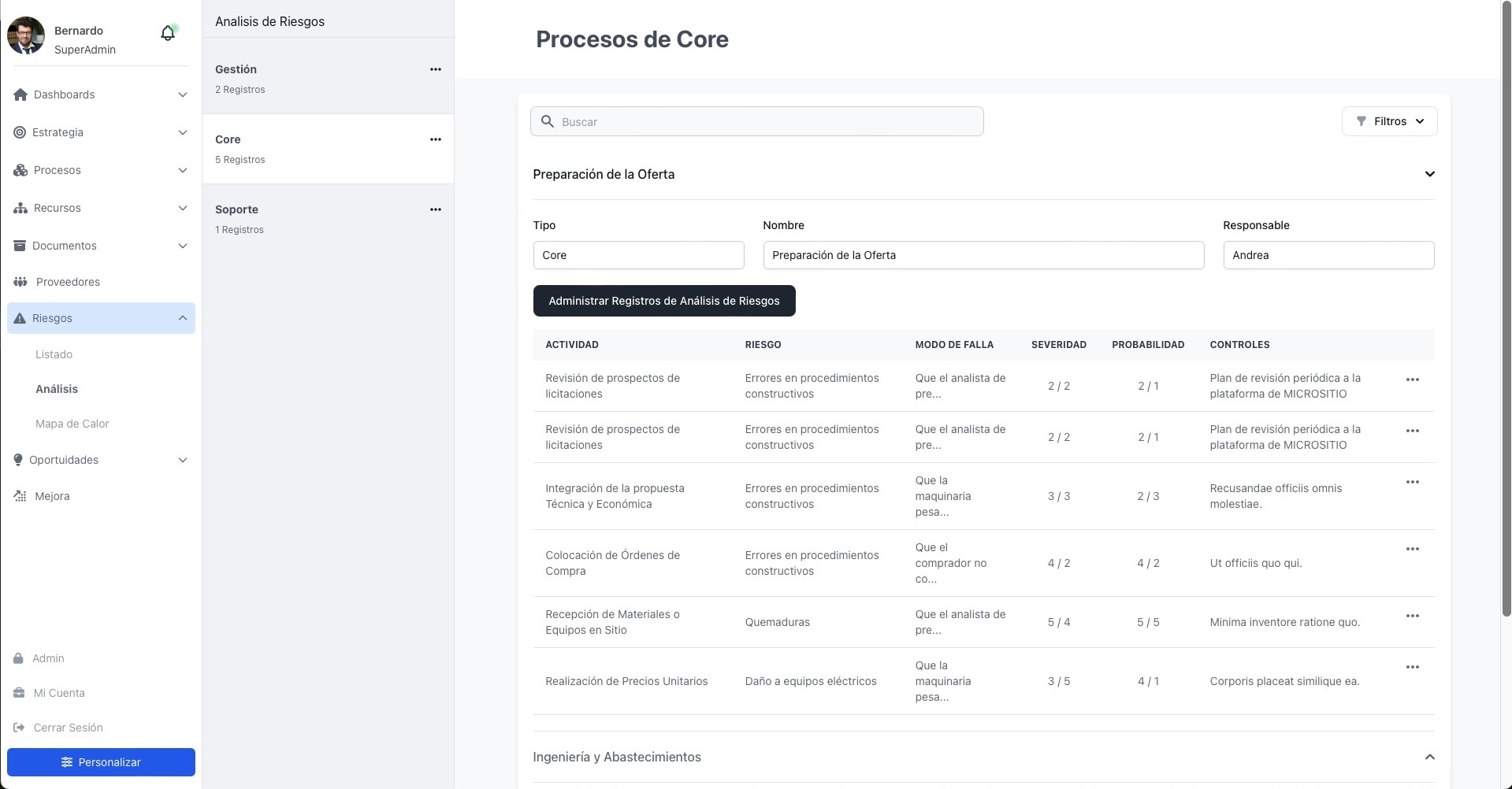Click the three-dot menu on Core card
This screenshot has height=789, width=1512.
coord(435,139)
